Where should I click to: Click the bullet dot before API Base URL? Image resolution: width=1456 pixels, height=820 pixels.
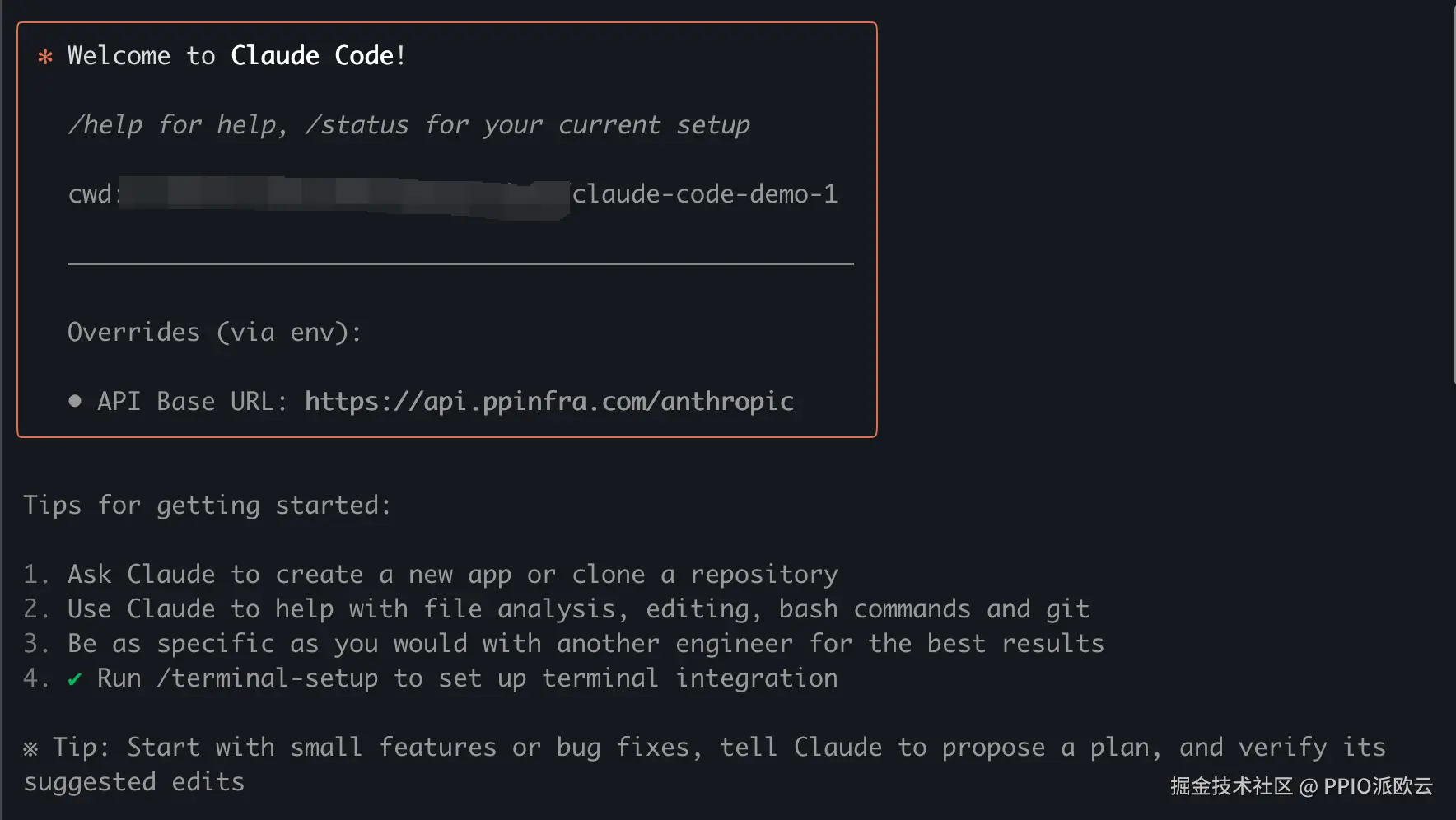point(75,401)
